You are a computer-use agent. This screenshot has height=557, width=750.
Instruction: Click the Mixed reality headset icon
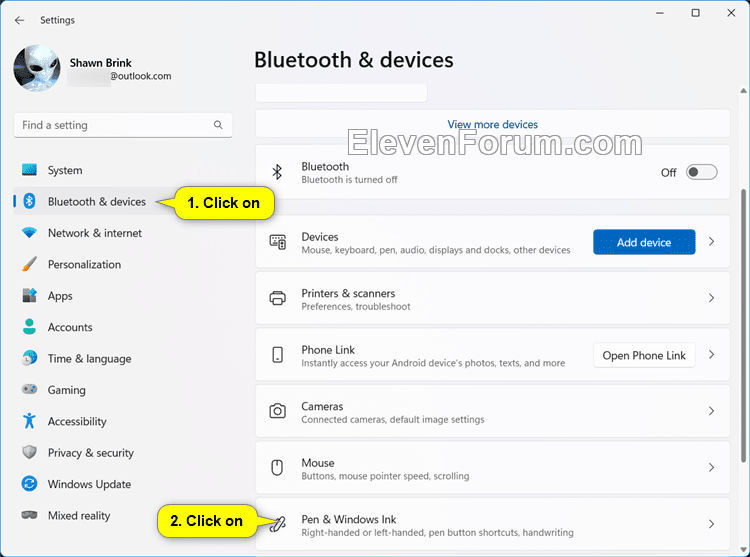[29, 515]
